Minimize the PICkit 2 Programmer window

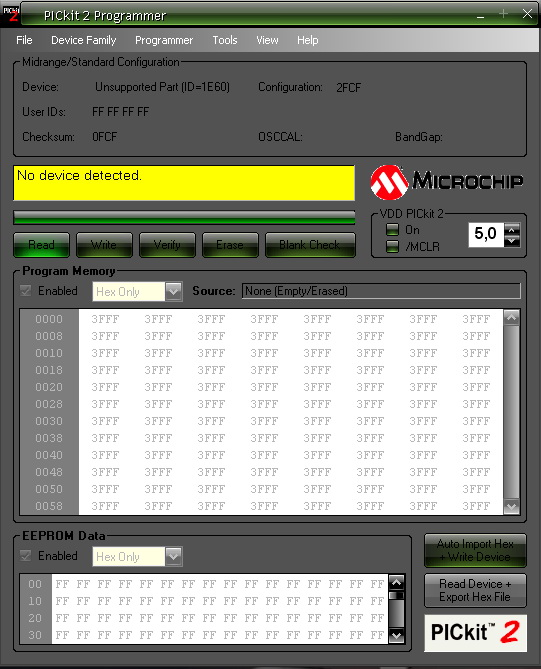[481, 15]
